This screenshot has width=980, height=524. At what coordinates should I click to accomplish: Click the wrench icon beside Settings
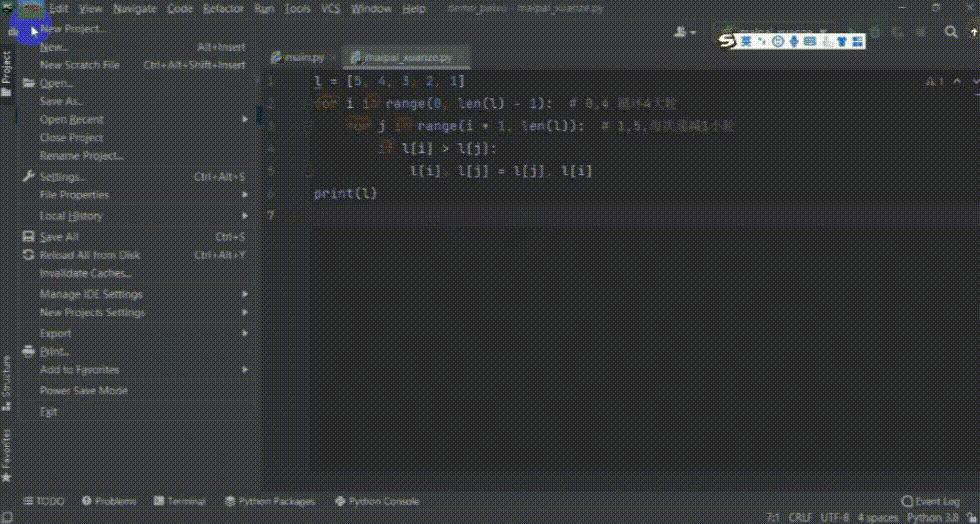point(28,177)
